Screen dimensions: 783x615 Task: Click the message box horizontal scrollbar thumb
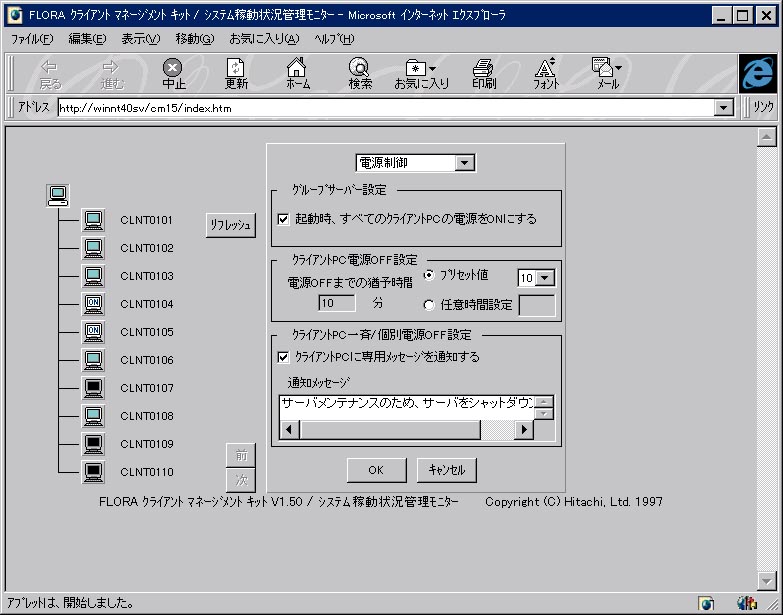[390, 430]
